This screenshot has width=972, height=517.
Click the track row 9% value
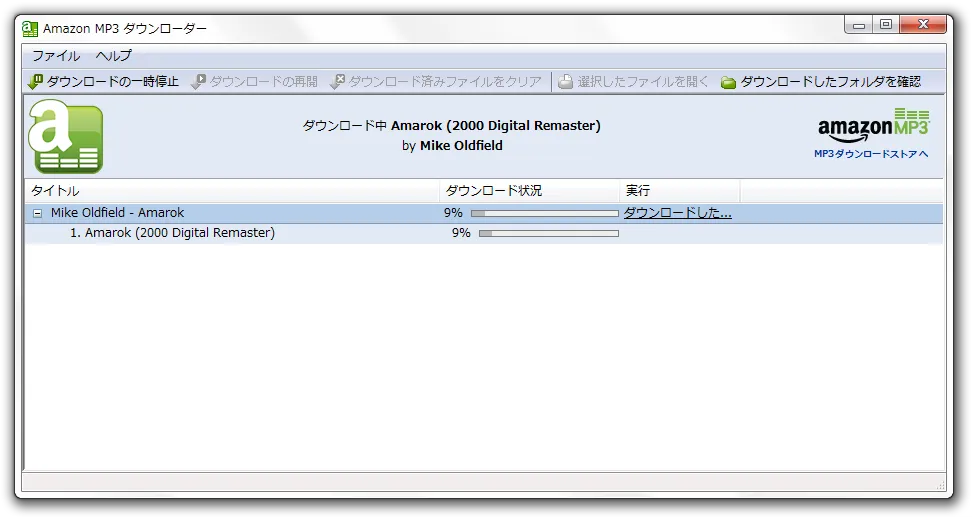461,233
